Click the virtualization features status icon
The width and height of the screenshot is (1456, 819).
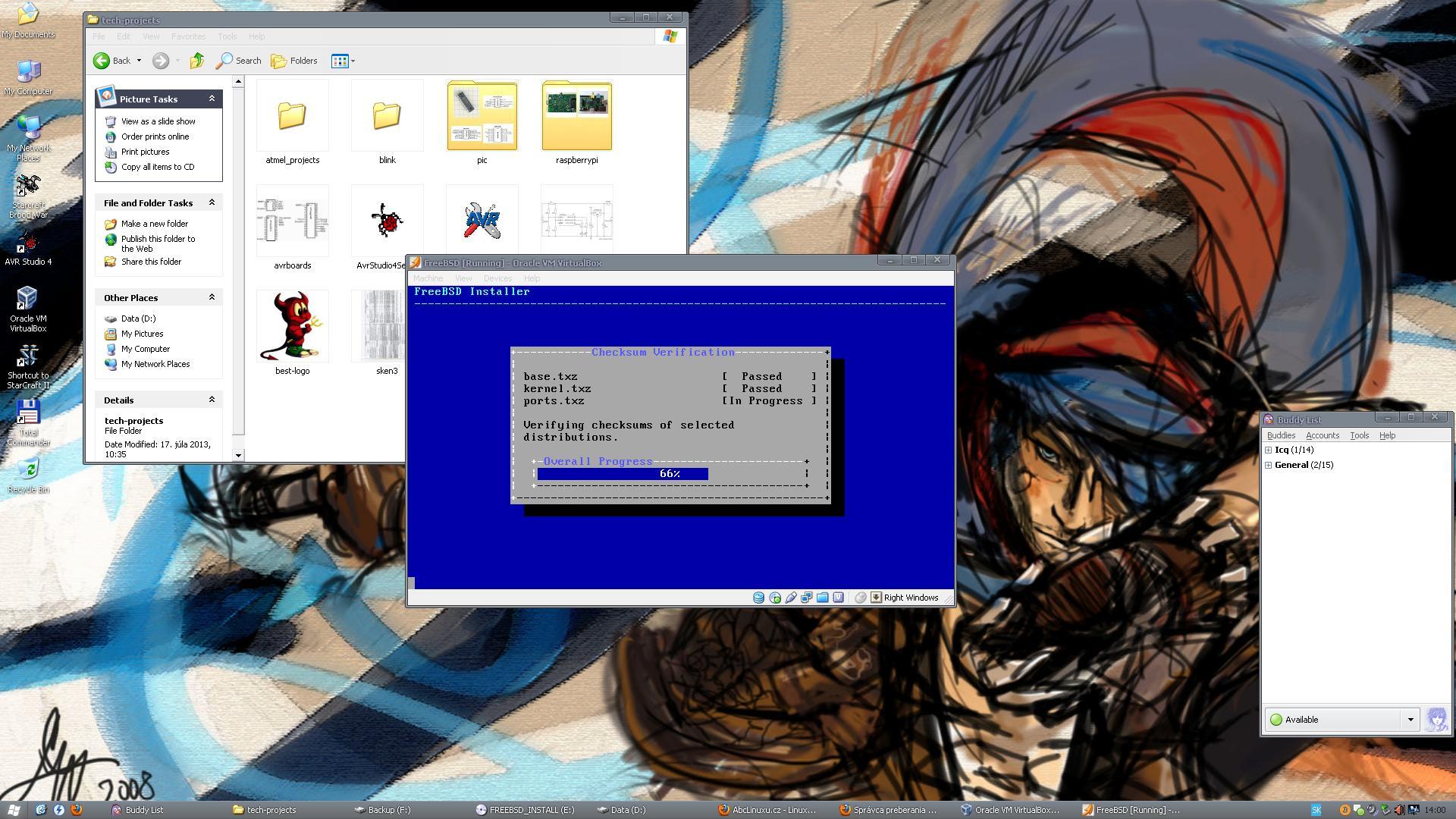point(839,598)
